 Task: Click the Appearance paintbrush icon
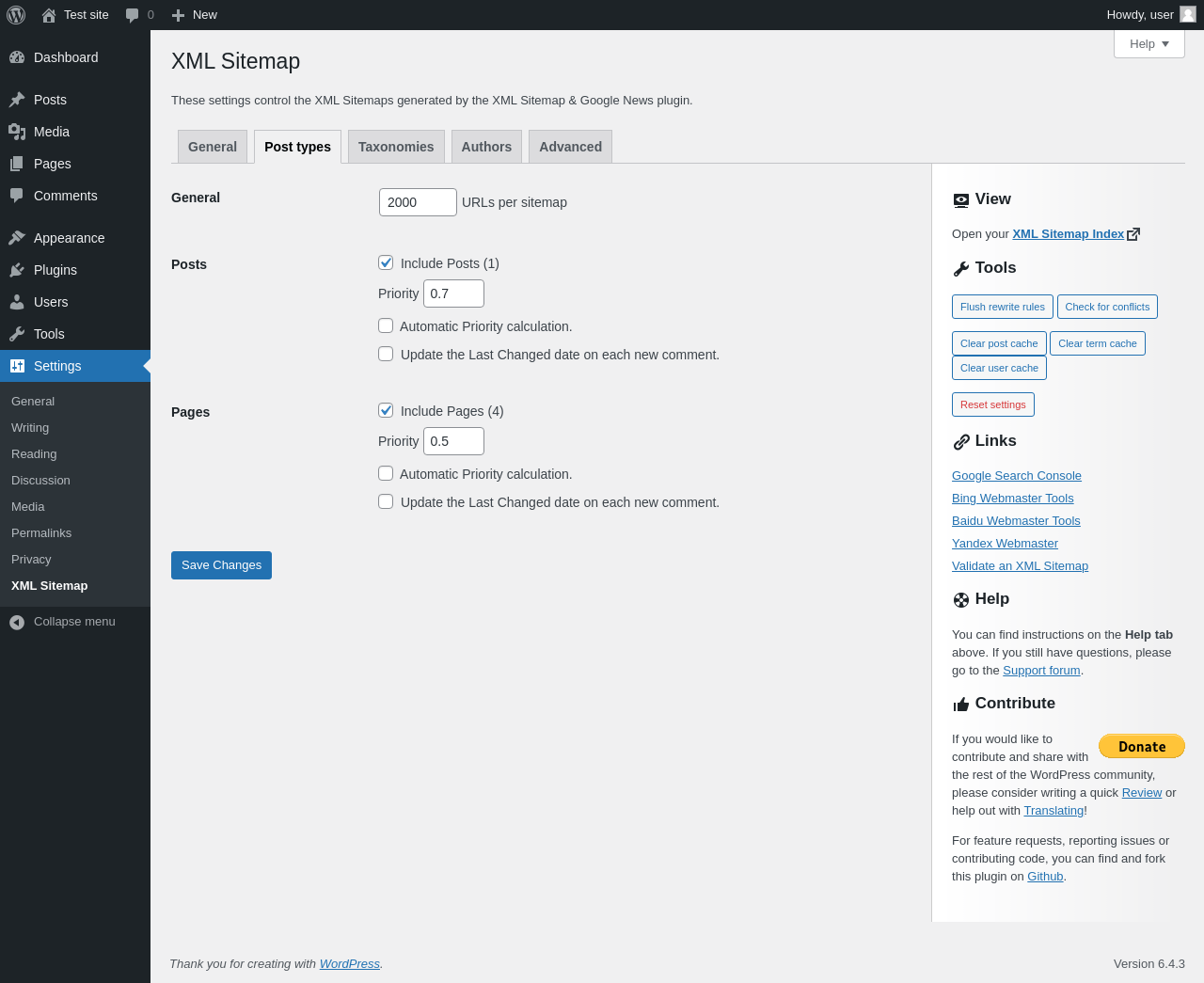tap(17, 238)
